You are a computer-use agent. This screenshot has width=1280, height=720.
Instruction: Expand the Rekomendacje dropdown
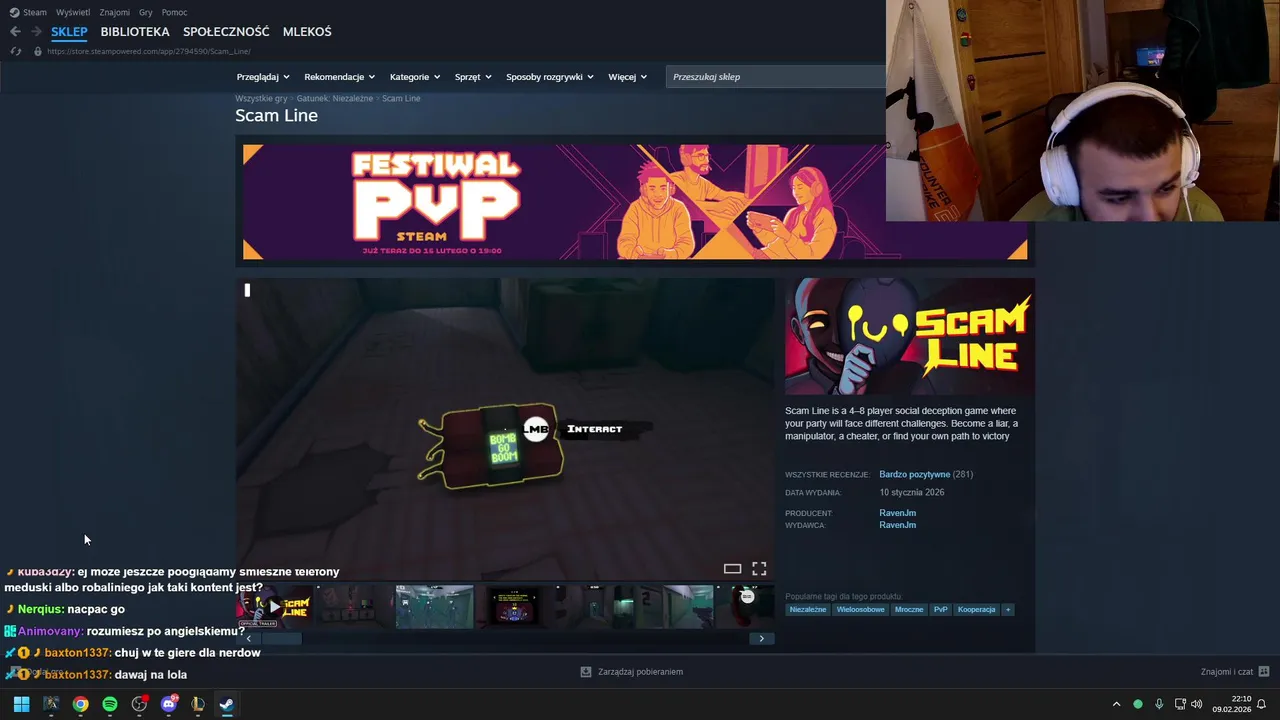click(340, 77)
